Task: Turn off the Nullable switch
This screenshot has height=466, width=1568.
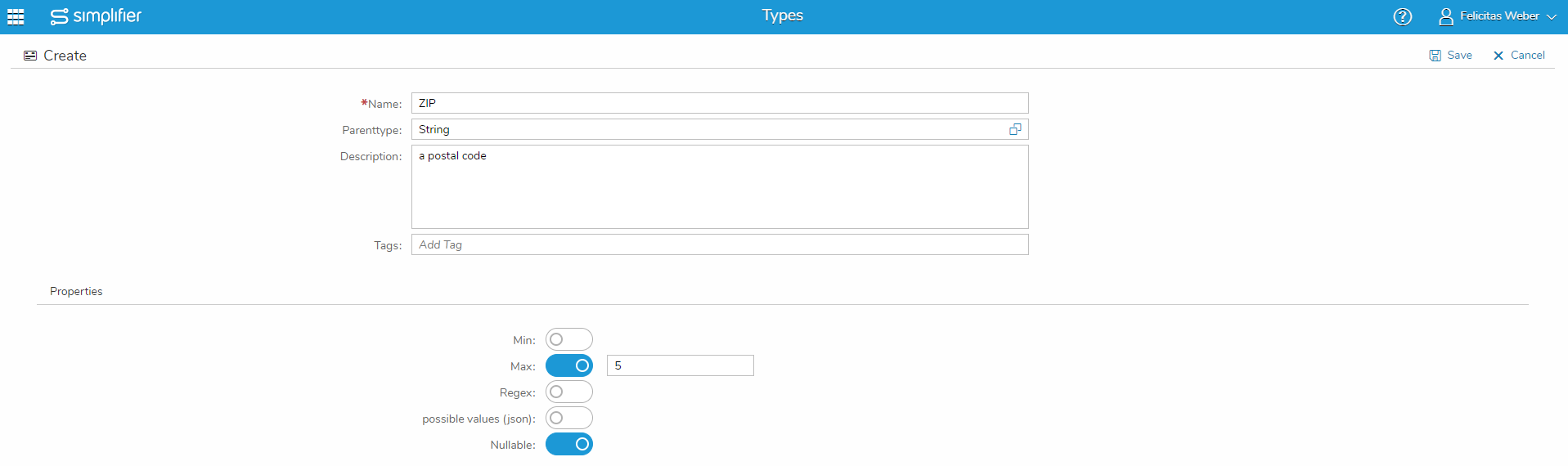Action: click(x=568, y=444)
